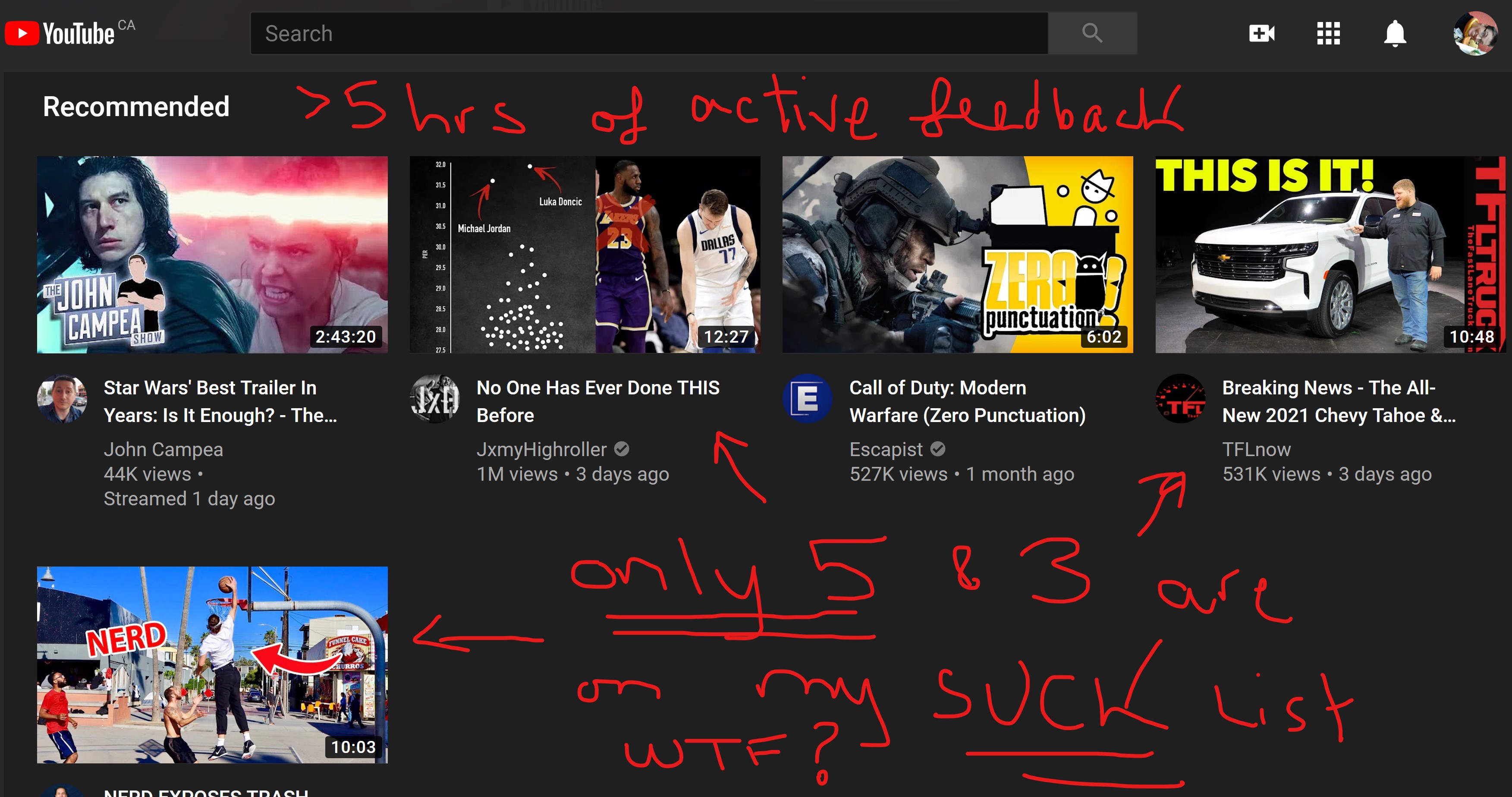Click "1M views • 3 days ago" text
The height and width of the screenshot is (797, 1512).
(x=572, y=474)
